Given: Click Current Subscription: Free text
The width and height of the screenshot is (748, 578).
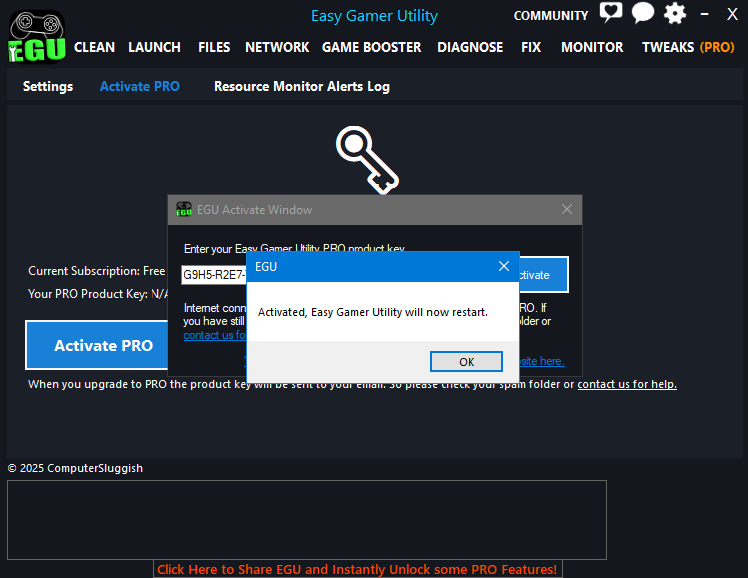Looking at the screenshot, I should [x=97, y=271].
